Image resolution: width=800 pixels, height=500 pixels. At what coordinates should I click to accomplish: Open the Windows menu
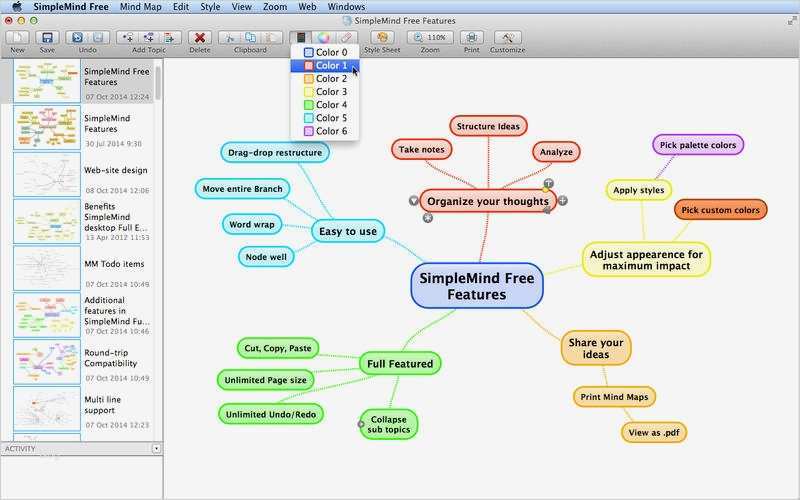click(x=346, y=7)
